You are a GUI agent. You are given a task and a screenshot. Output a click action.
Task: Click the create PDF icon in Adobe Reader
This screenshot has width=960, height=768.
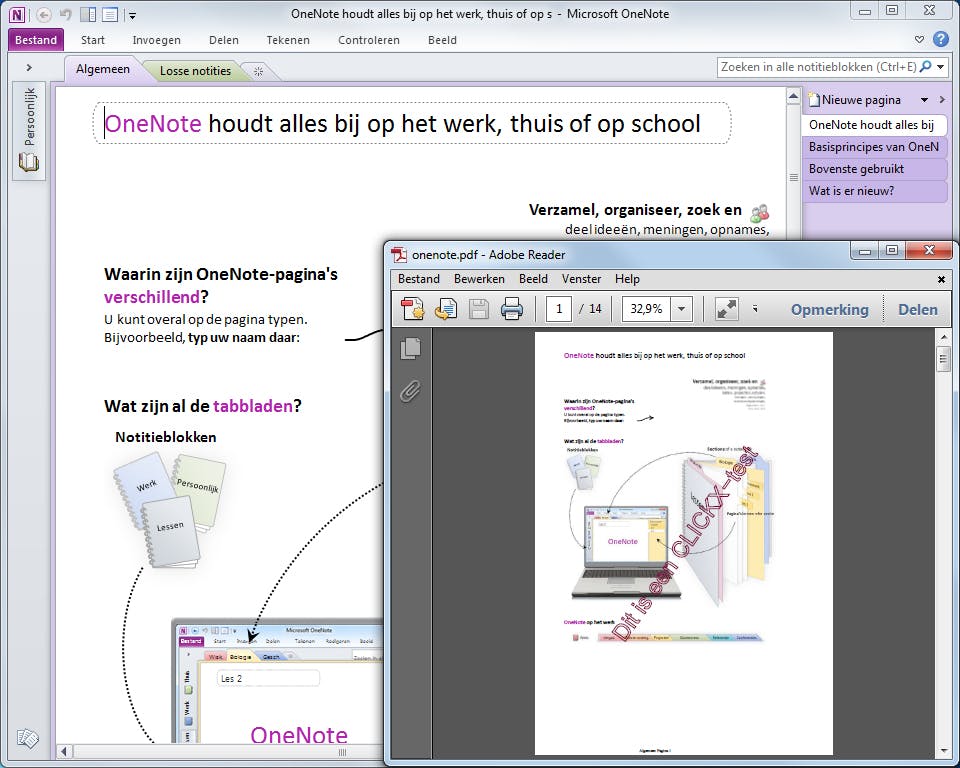pyautogui.click(x=413, y=309)
